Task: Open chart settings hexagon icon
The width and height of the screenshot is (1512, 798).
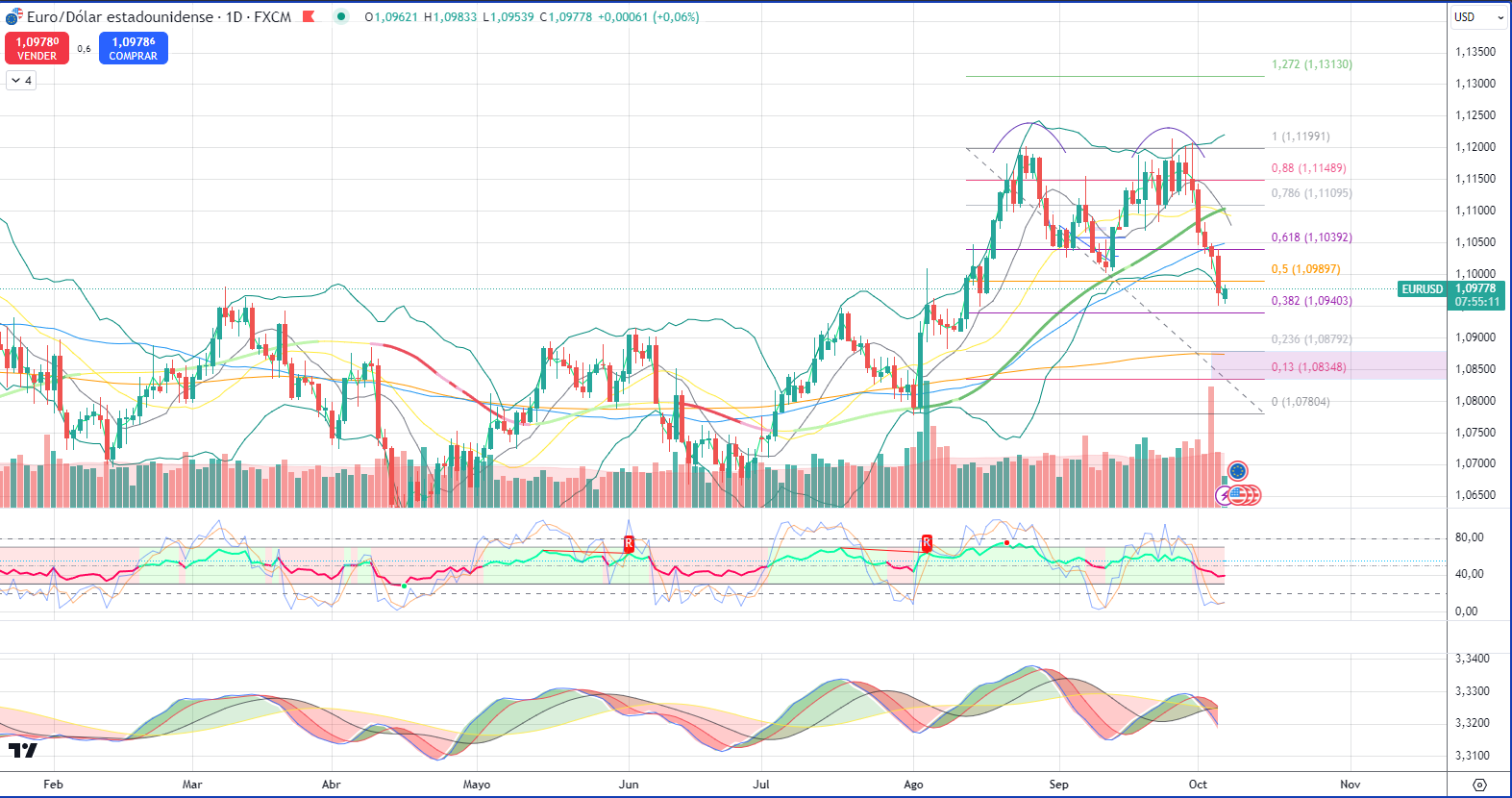Action: click(x=1479, y=785)
